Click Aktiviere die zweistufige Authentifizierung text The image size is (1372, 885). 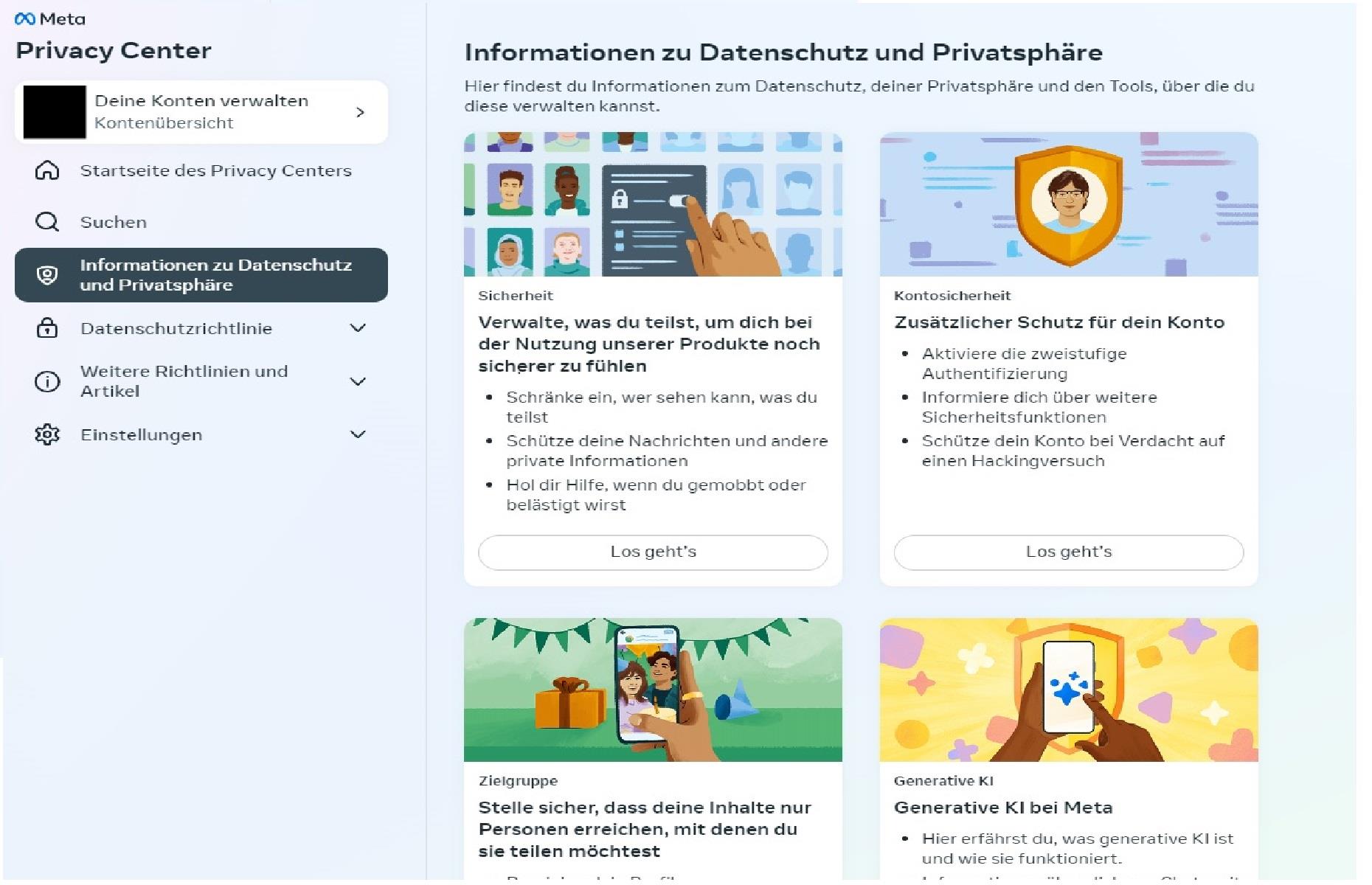1024,364
